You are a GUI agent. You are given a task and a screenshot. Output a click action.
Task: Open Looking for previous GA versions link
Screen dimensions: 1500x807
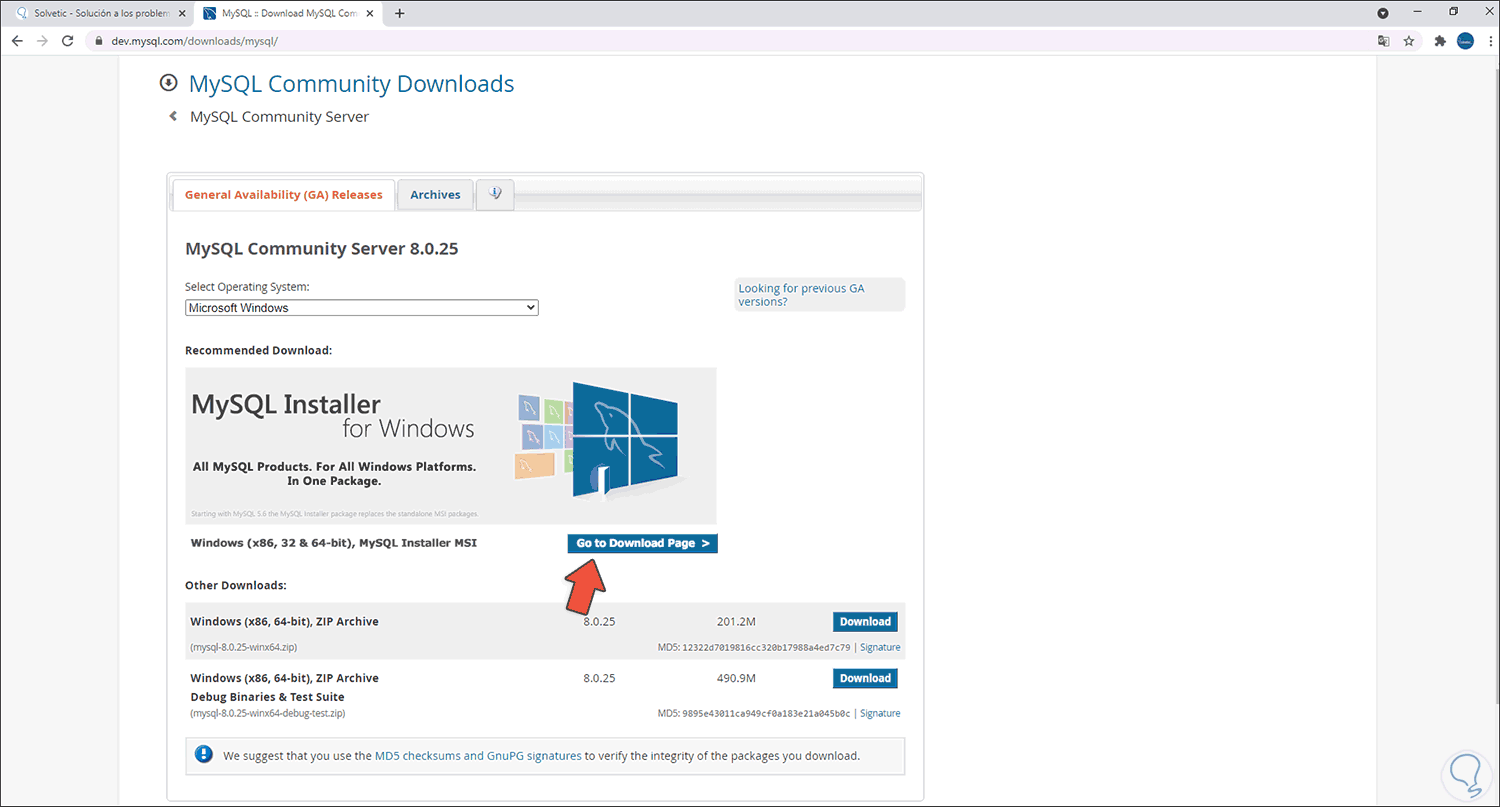click(x=801, y=294)
